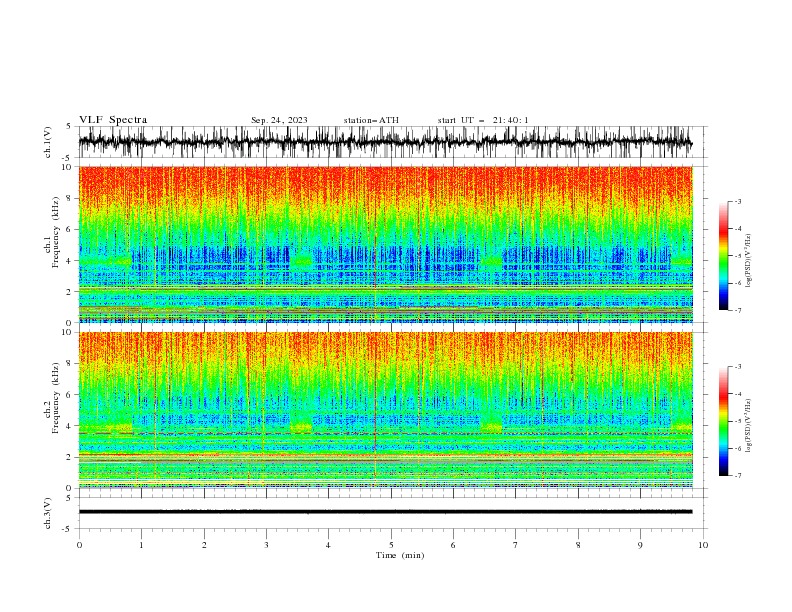Click the "-7" tick on ch.1 colorbar
Viewport: 792px width, 612px height.
click(738, 310)
